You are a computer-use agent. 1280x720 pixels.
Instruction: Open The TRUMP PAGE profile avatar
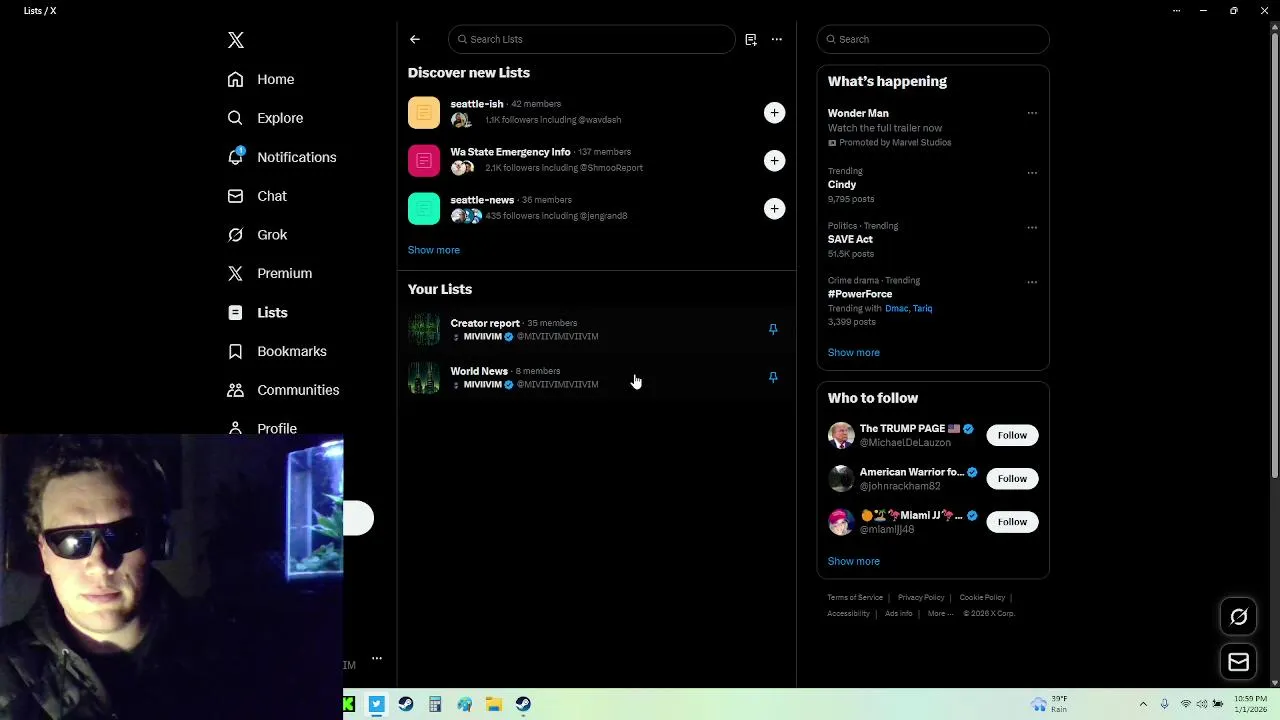tap(841, 435)
